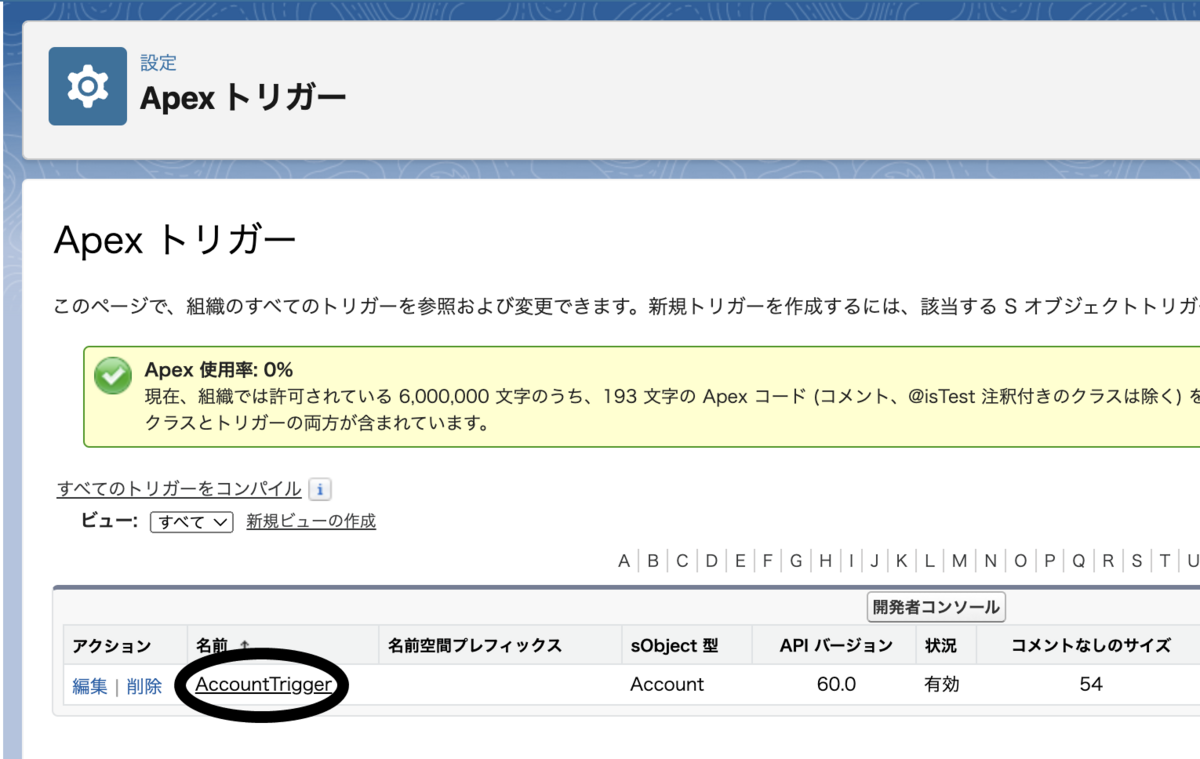Click 新規ビューの作成

click(x=310, y=521)
